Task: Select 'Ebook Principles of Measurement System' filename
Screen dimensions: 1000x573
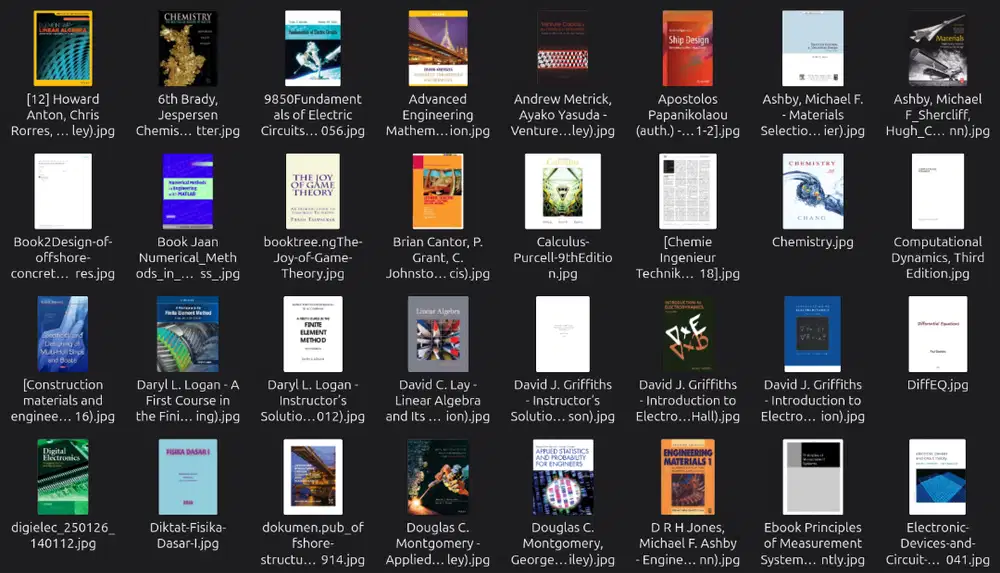Action: (x=812, y=544)
